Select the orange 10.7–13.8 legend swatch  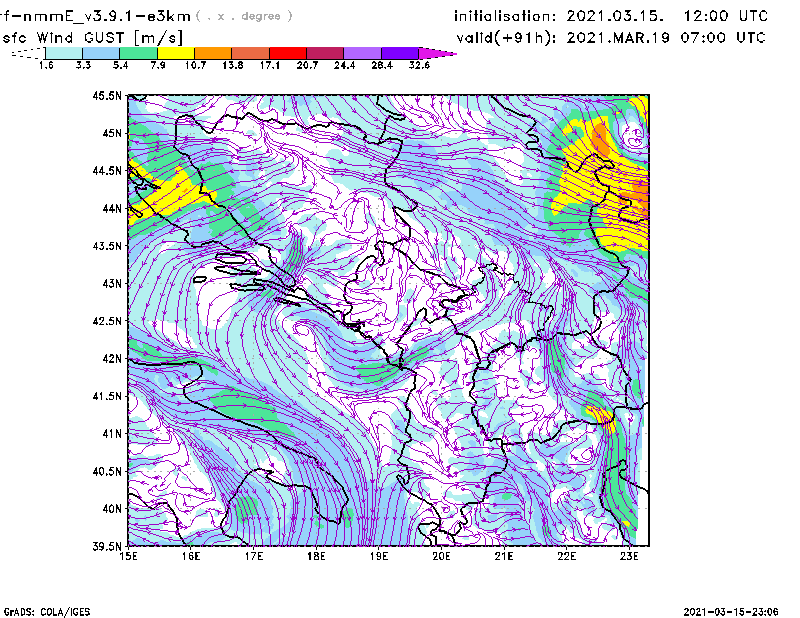(213, 53)
